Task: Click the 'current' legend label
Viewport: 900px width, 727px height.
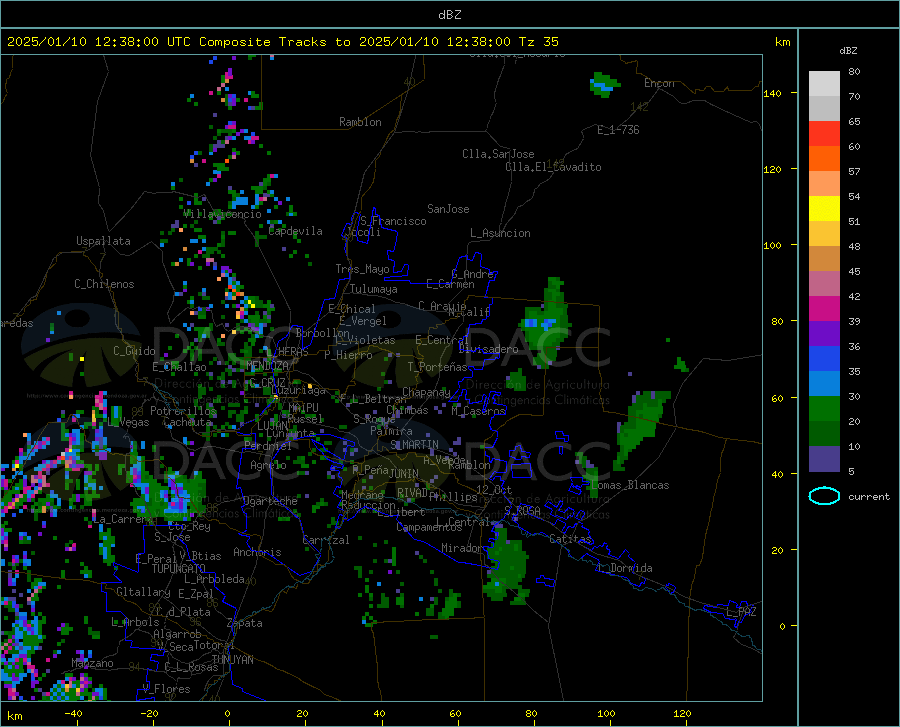Action: click(869, 496)
